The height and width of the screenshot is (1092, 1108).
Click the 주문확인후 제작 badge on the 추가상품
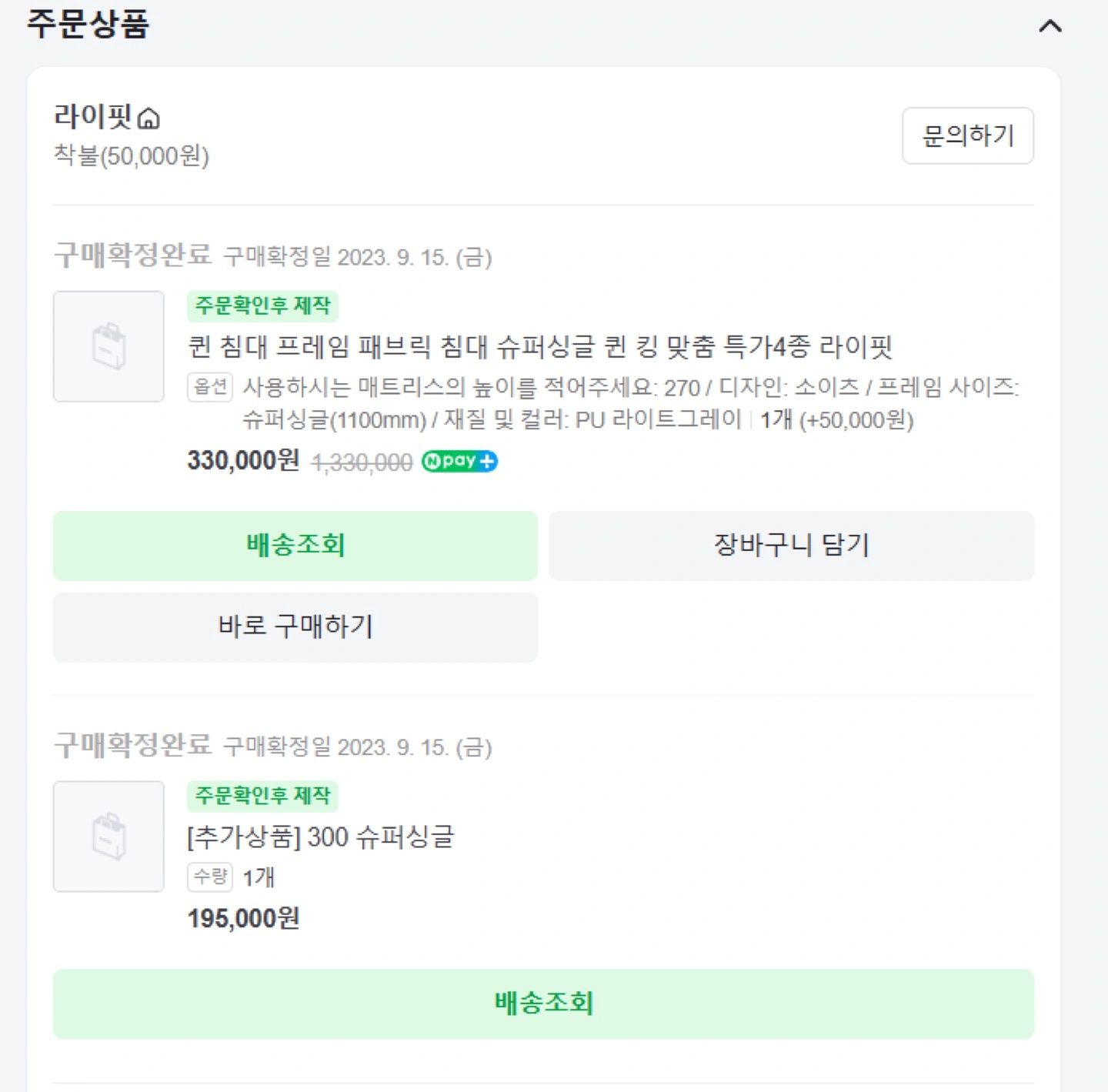pyautogui.click(x=262, y=796)
